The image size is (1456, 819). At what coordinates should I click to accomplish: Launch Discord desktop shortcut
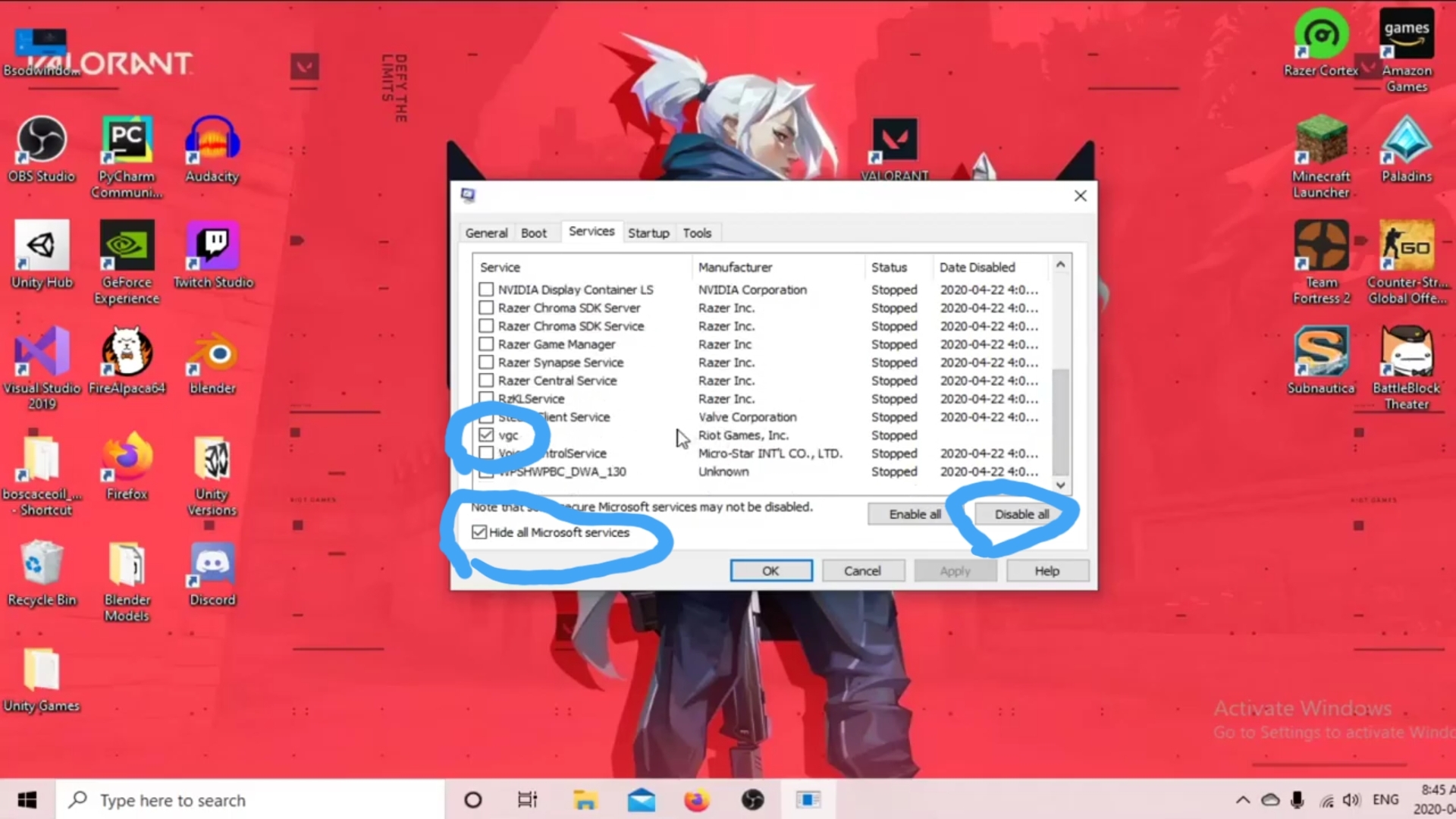tap(212, 574)
